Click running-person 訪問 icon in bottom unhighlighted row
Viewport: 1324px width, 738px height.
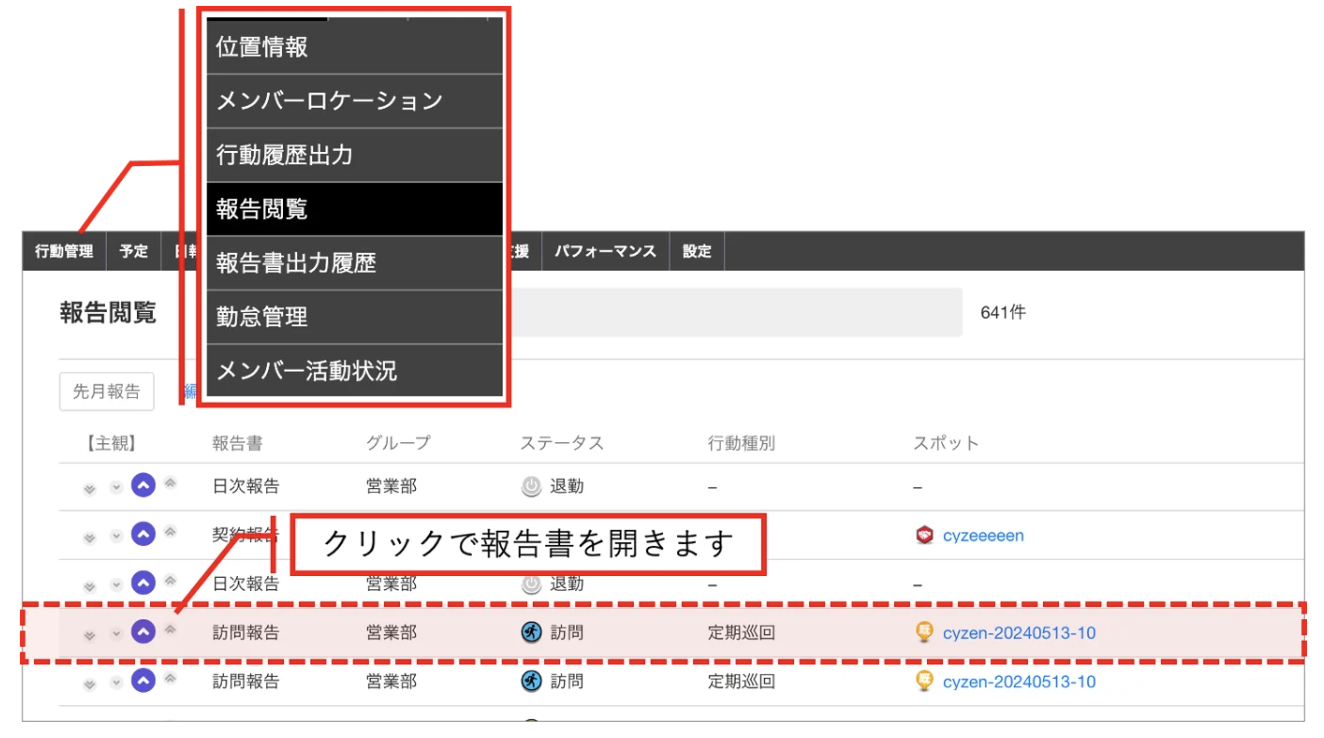click(531, 681)
